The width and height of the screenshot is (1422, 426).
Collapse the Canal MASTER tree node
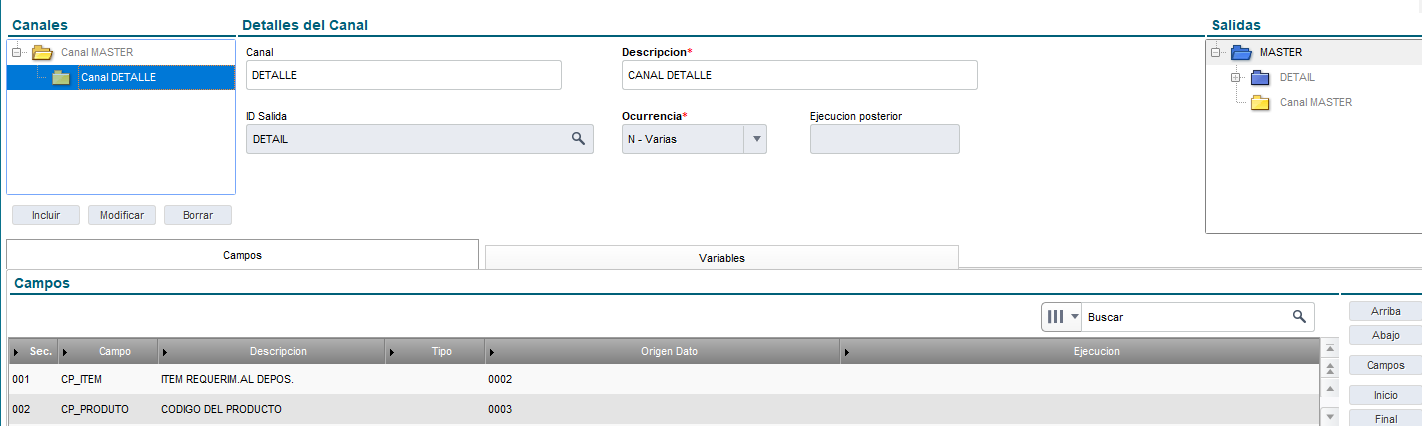(16, 52)
